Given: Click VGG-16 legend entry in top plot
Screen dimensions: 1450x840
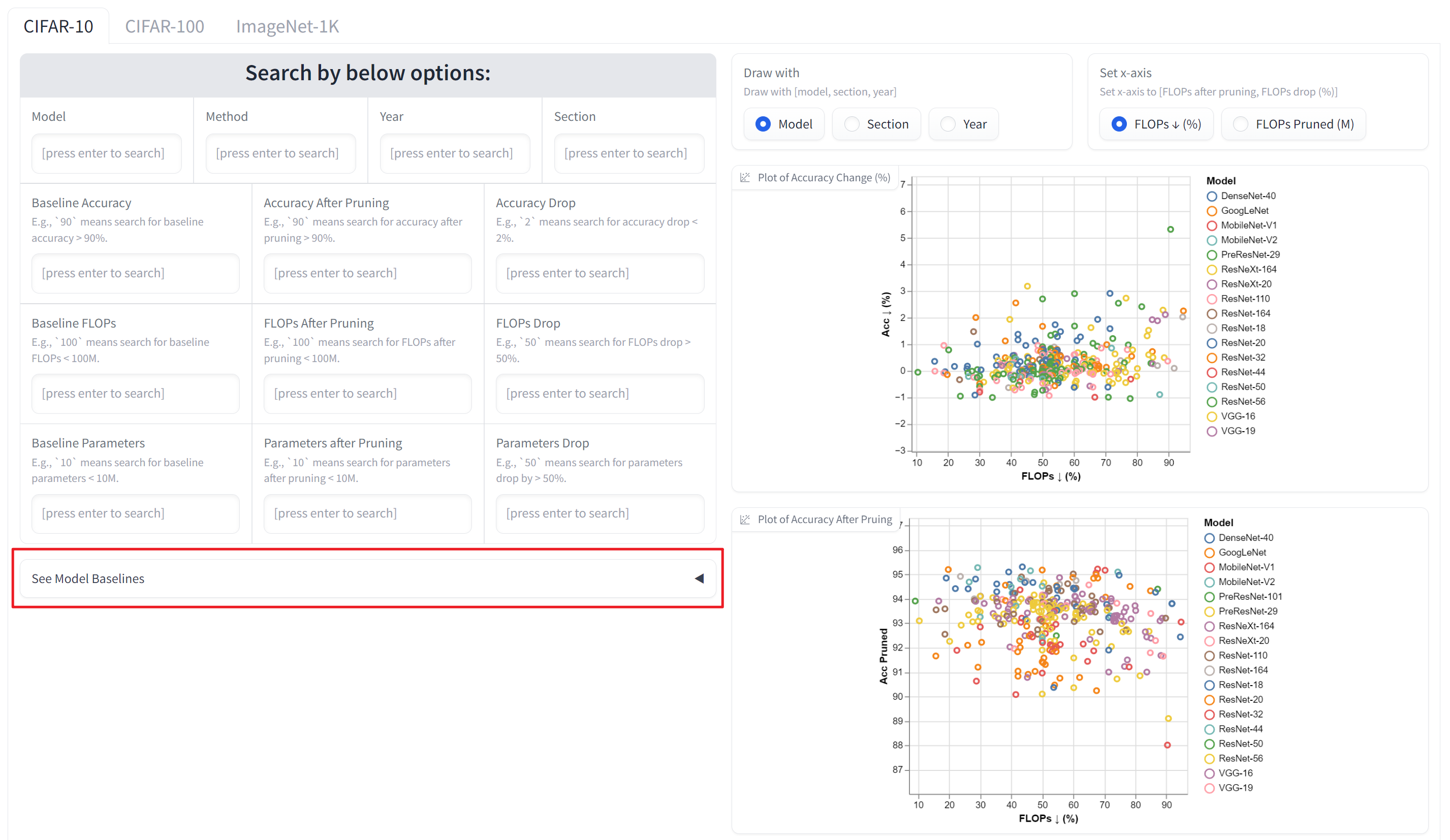Looking at the screenshot, I should (x=1231, y=416).
